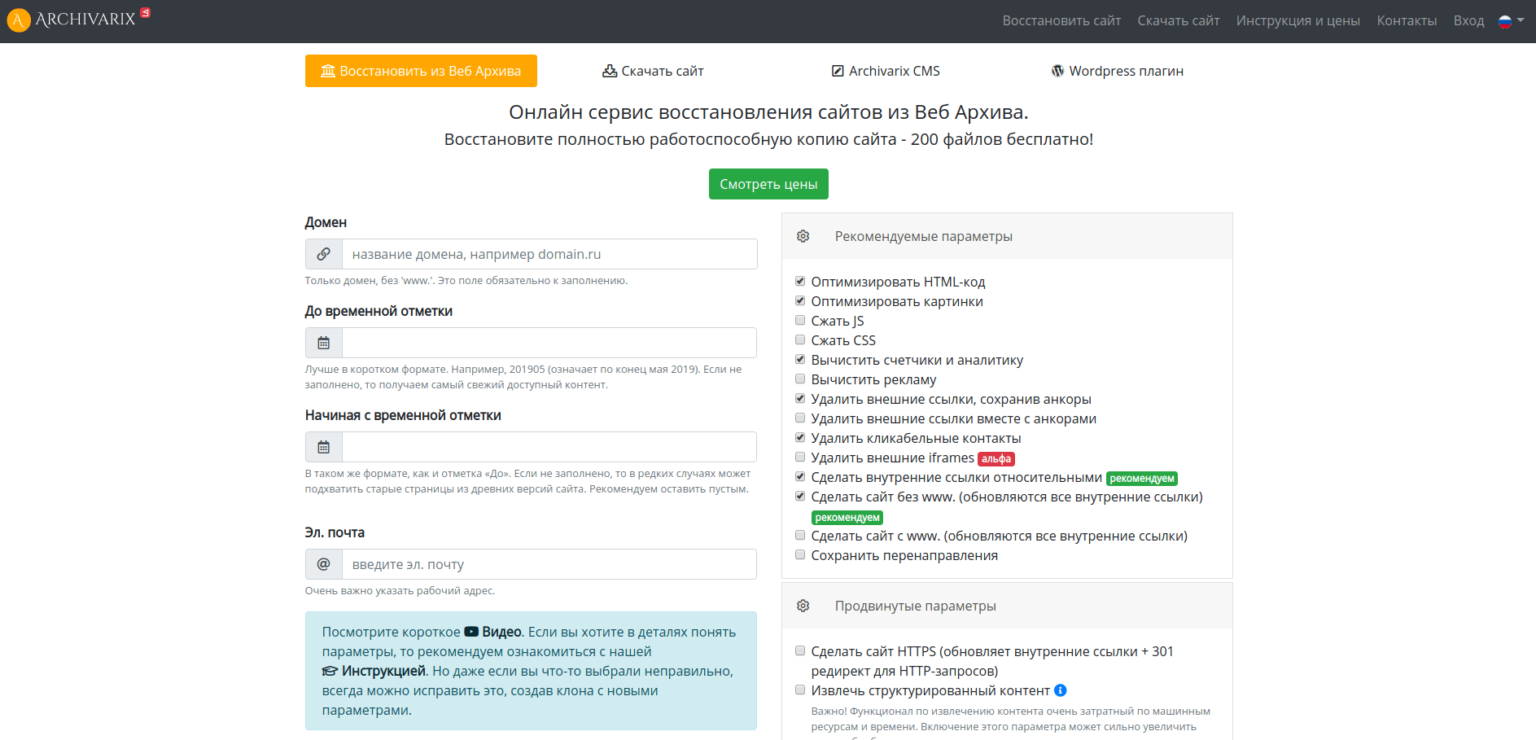Viewport: 1536px width, 740px height.
Task: Enable 'Сжать CSS' checkbox
Action: pyautogui.click(x=800, y=340)
